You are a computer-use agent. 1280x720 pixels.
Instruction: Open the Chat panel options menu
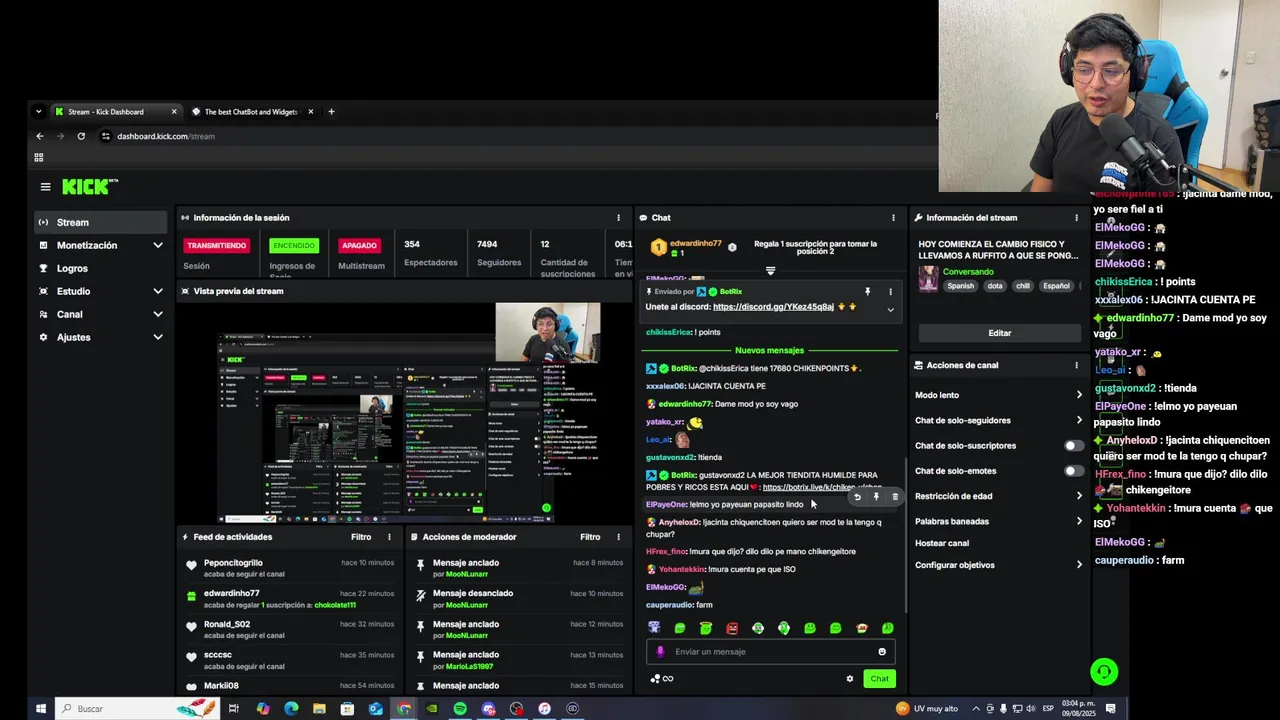[x=893, y=218]
